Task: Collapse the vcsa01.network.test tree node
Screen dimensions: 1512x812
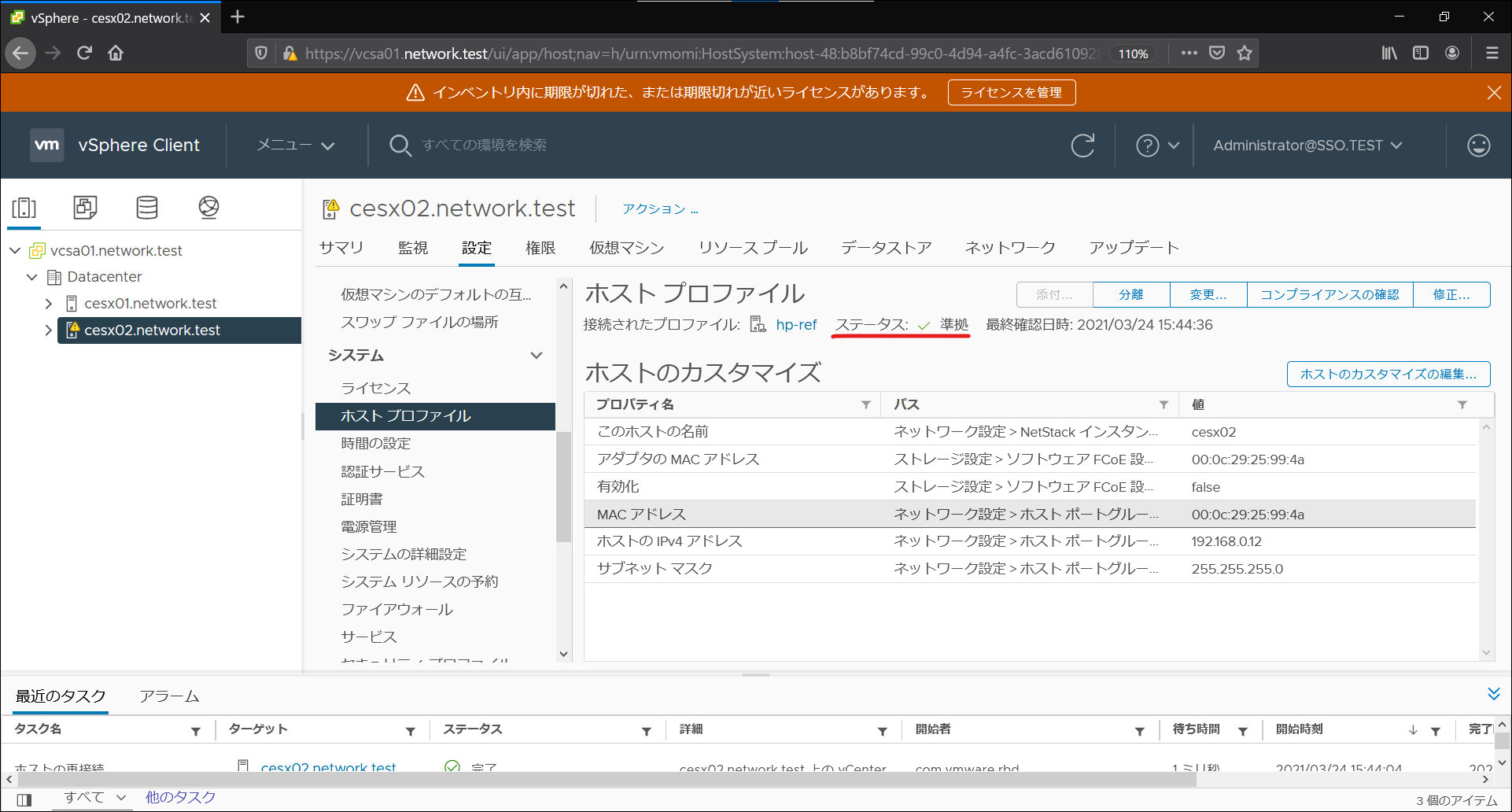Action: (15, 250)
